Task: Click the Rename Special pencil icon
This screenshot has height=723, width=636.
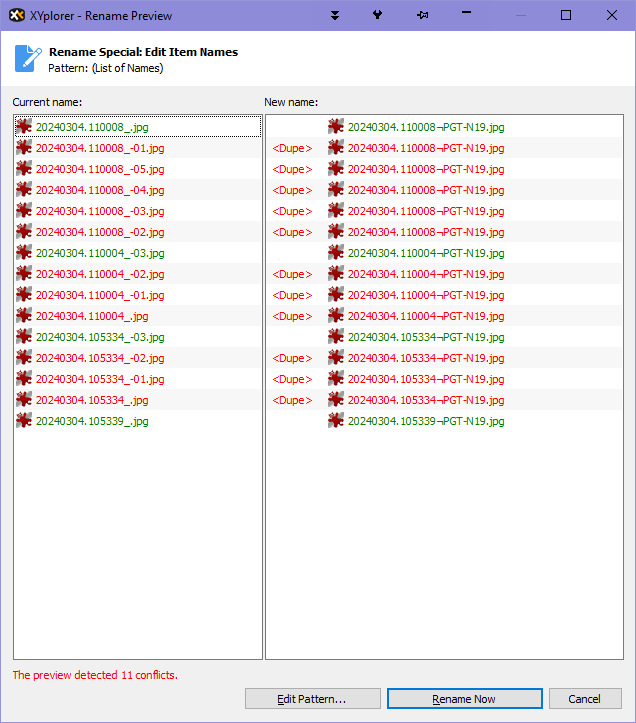Action: (x=28, y=59)
